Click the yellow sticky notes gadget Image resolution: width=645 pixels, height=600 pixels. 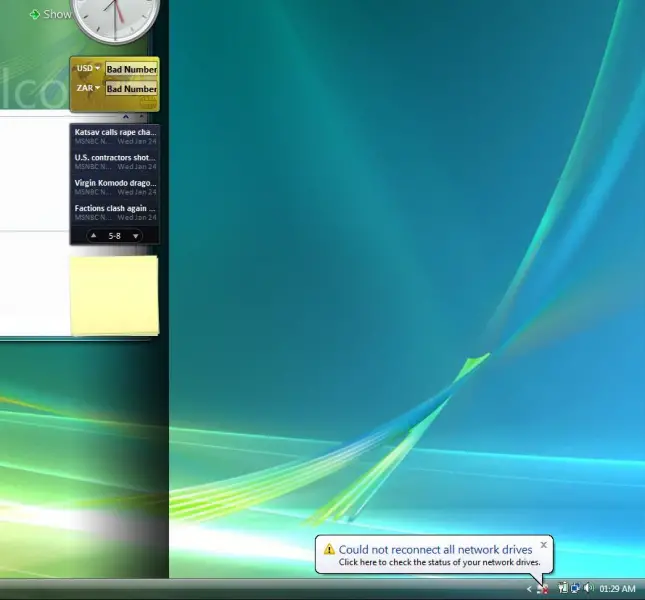pyautogui.click(x=113, y=295)
